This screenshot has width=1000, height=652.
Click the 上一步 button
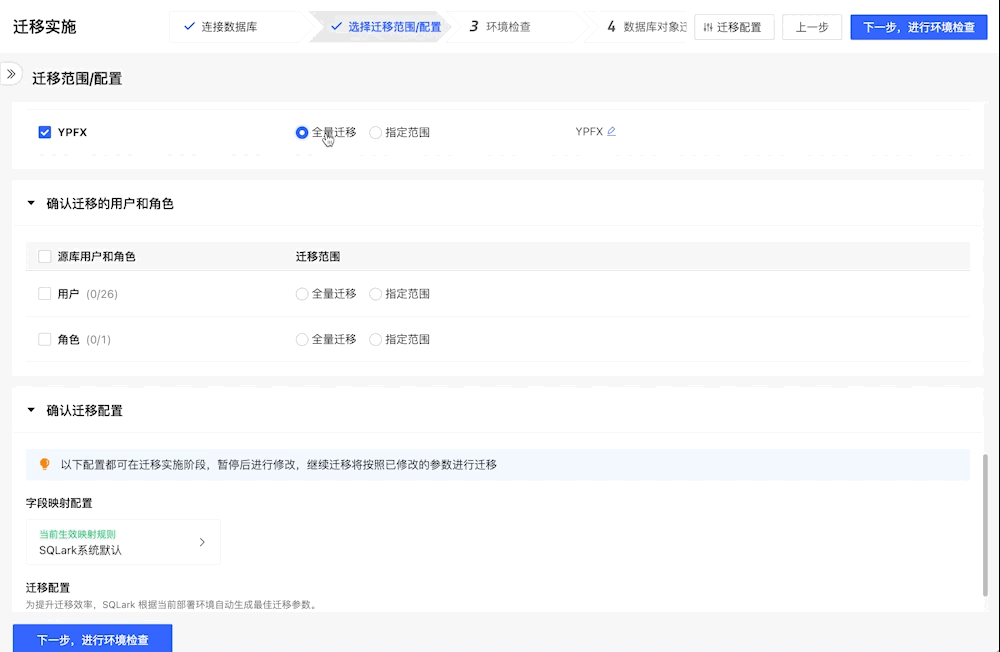click(811, 27)
